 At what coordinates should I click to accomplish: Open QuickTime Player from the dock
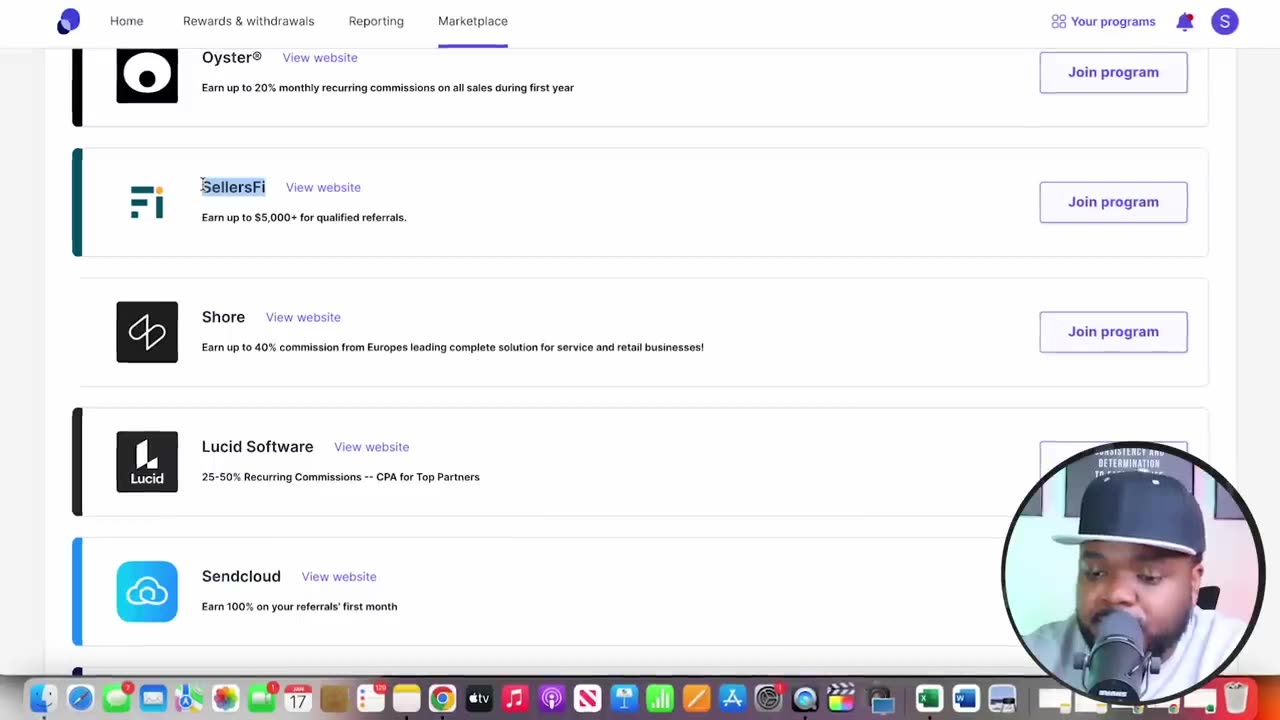805,698
